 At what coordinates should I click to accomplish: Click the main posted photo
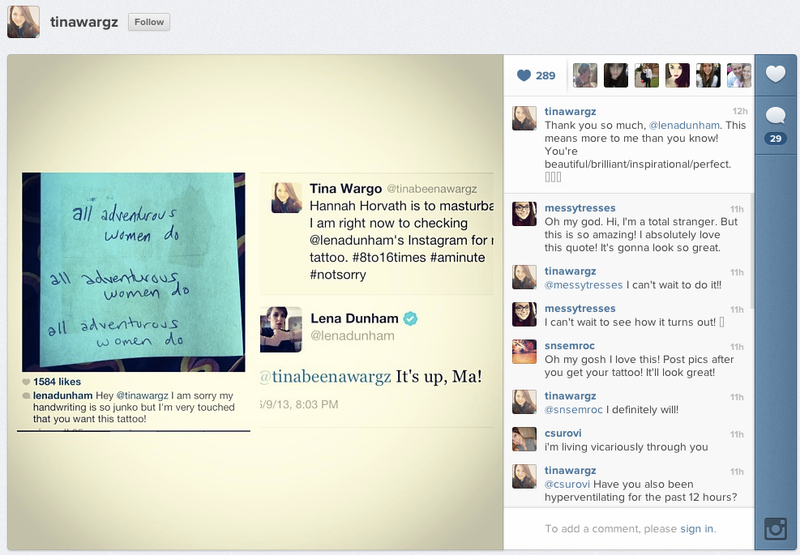(x=255, y=302)
